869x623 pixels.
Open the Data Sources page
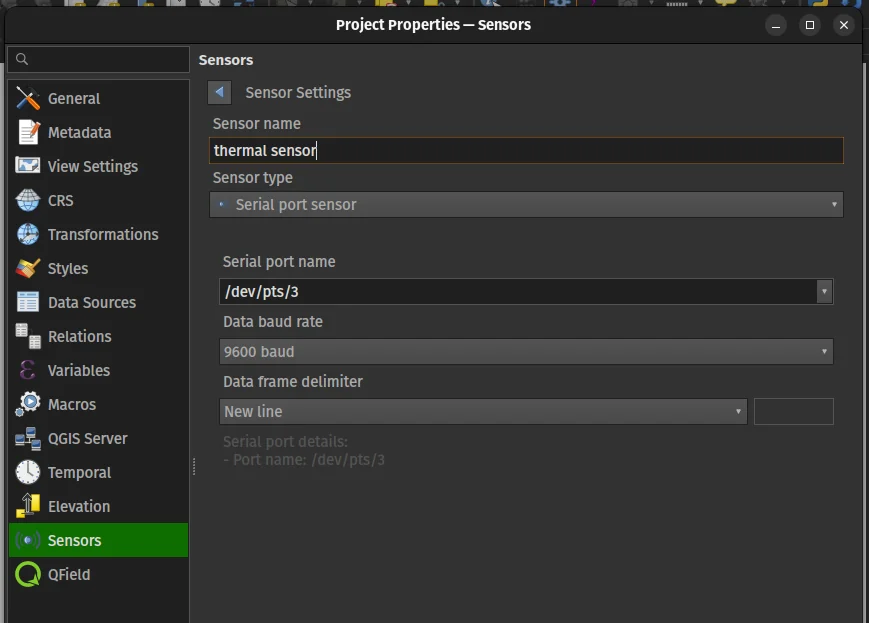(x=91, y=303)
